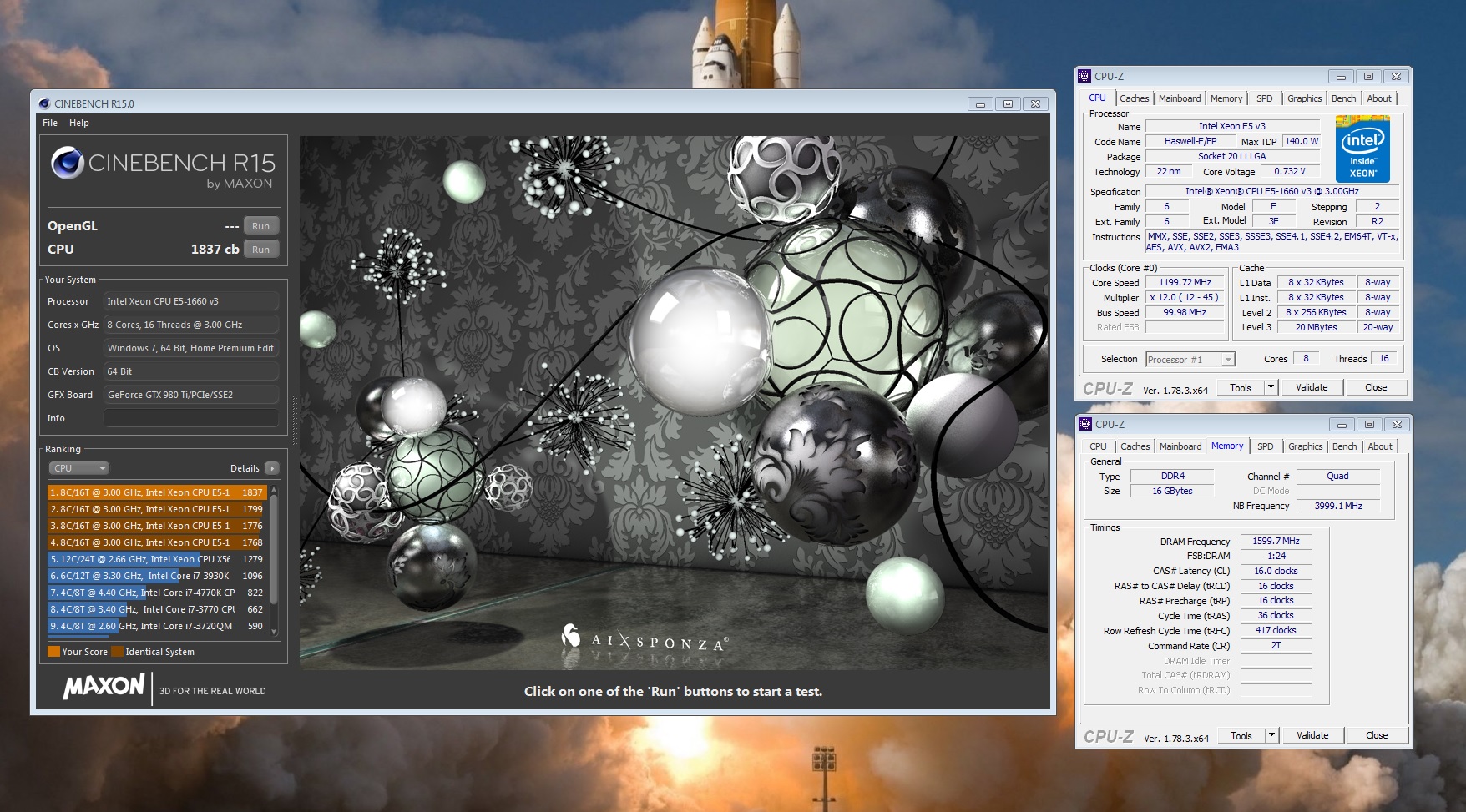Screen dimensions: 1466x812
Task: Click the Cinebench title bar app icon
Action: click(44, 103)
